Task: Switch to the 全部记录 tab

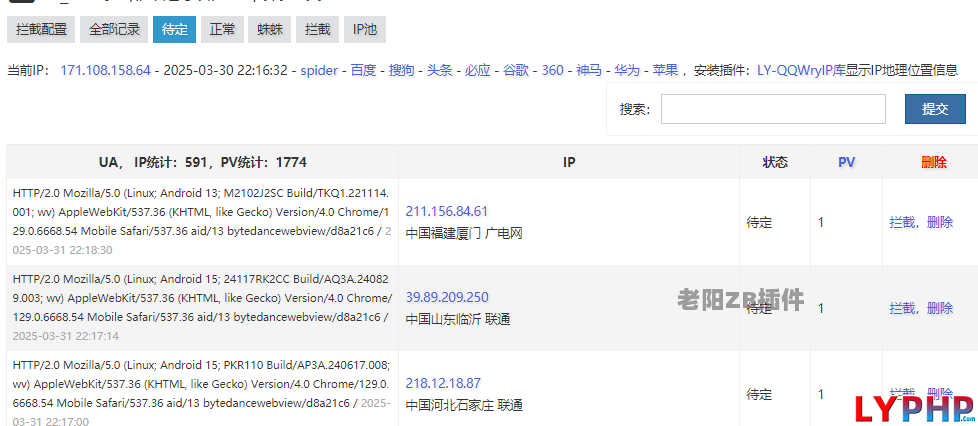Action: 114,29
